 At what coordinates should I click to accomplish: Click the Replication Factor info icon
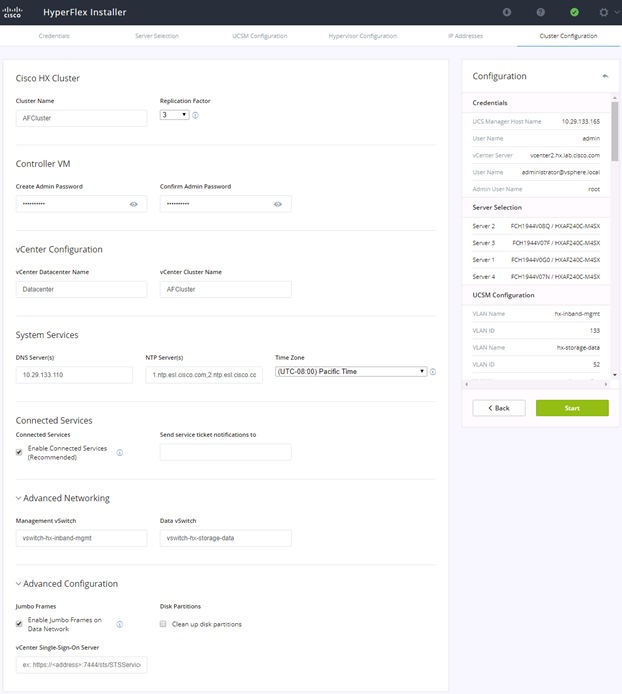[195, 115]
